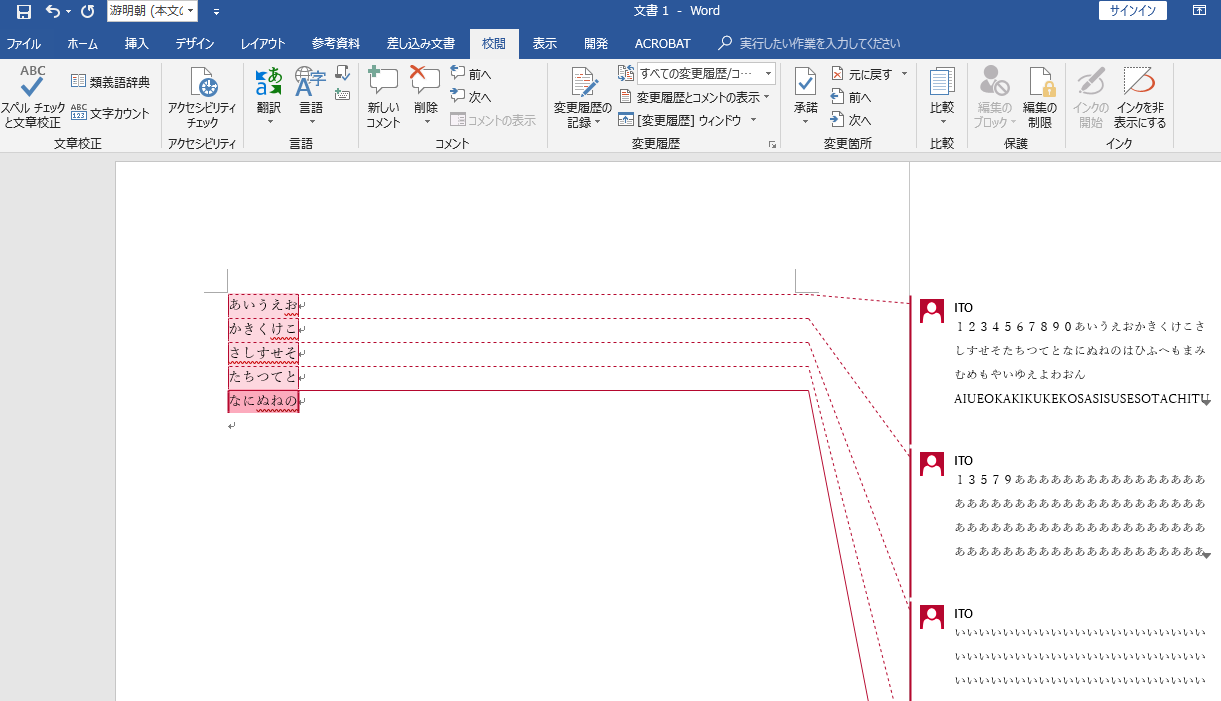
Task: Click the third ITO comment avatar
Action: click(x=932, y=617)
